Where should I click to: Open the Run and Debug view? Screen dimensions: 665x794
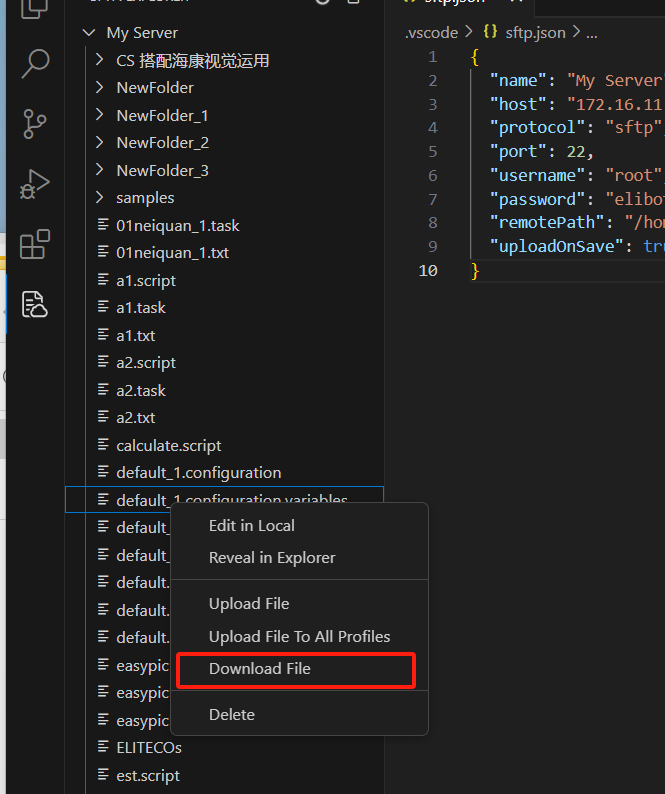[x=35, y=185]
